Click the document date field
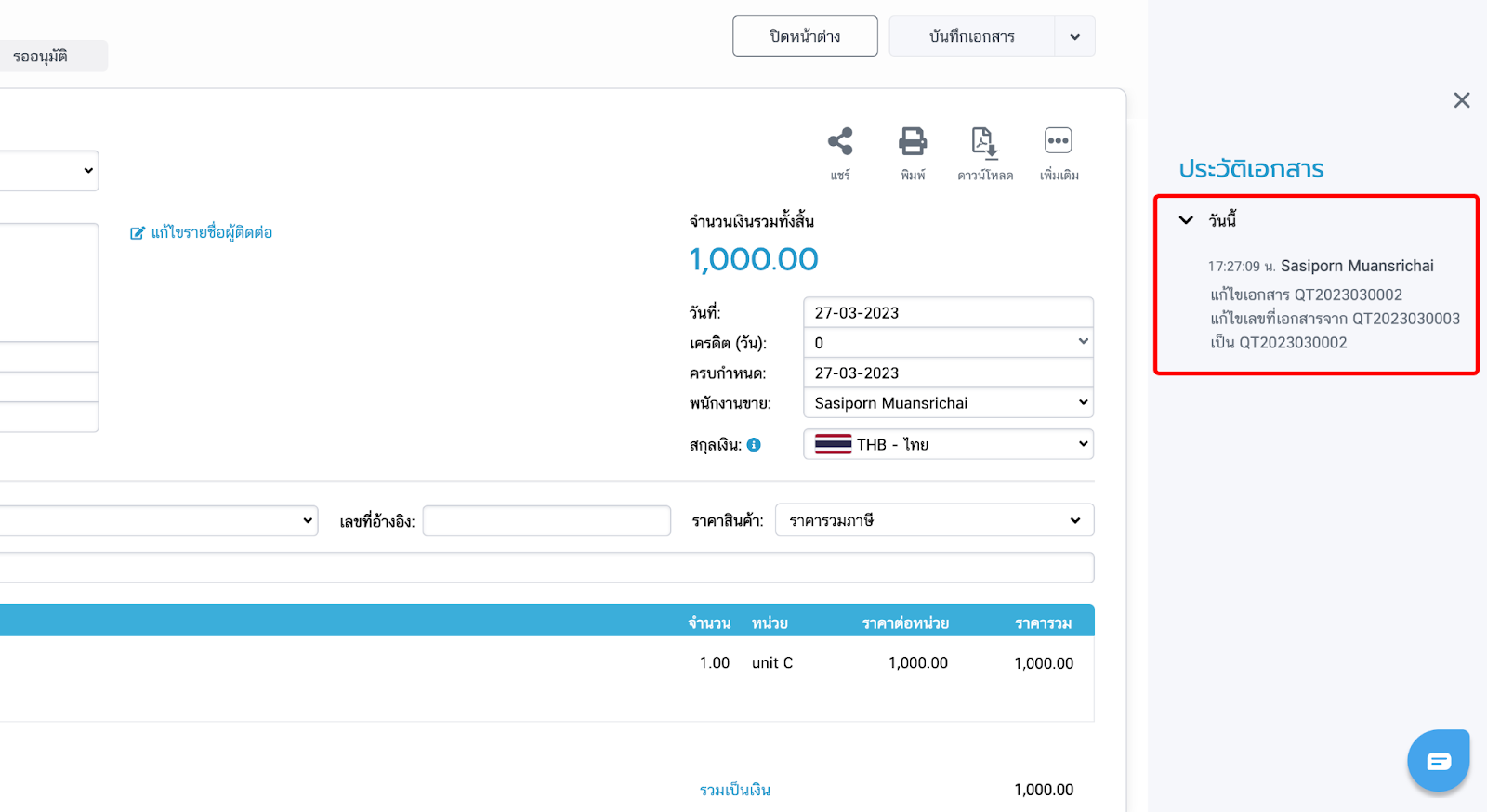Image resolution: width=1487 pixels, height=812 pixels. click(948, 313)
